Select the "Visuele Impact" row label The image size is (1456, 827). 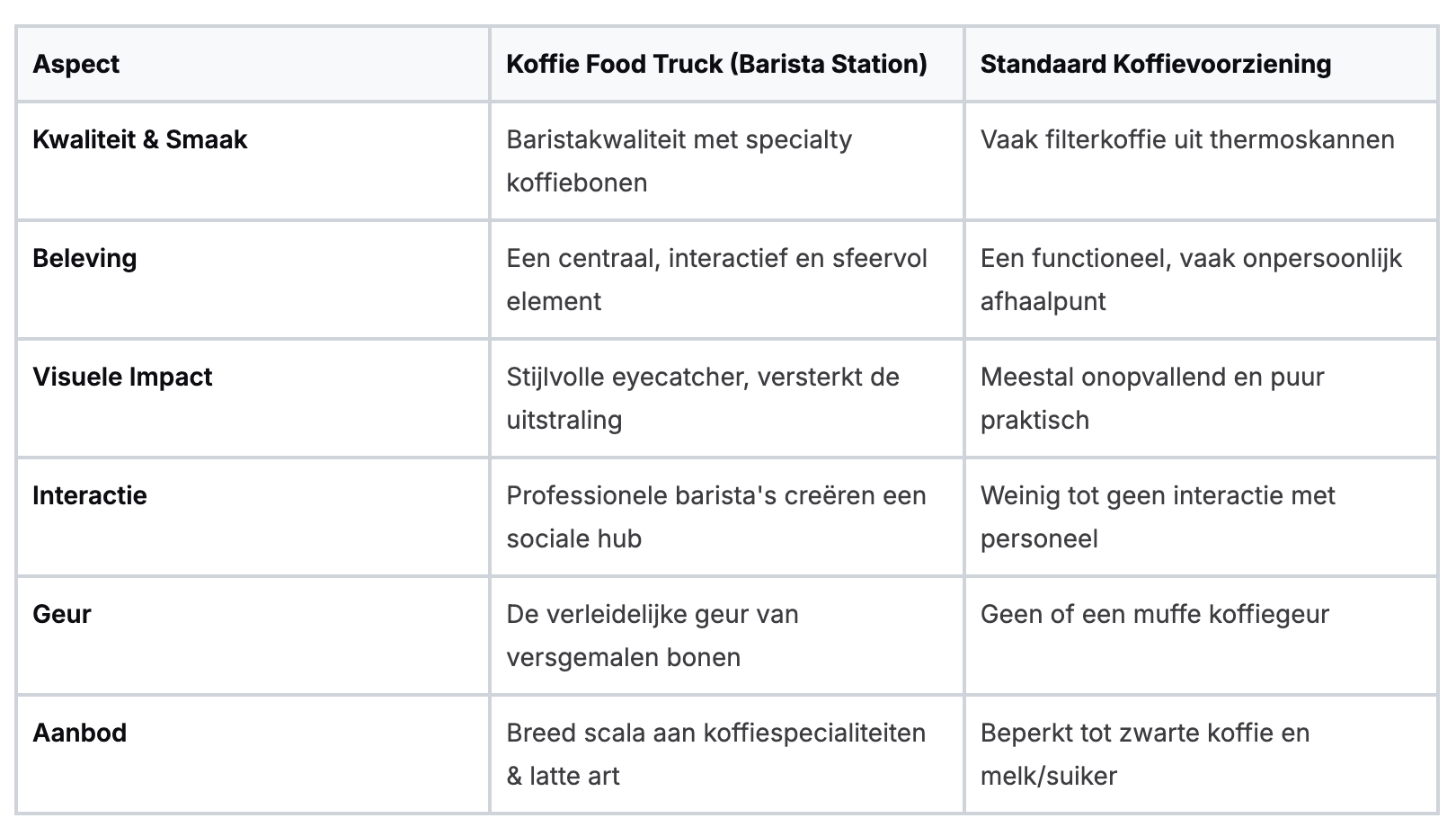tap(122, 377)
